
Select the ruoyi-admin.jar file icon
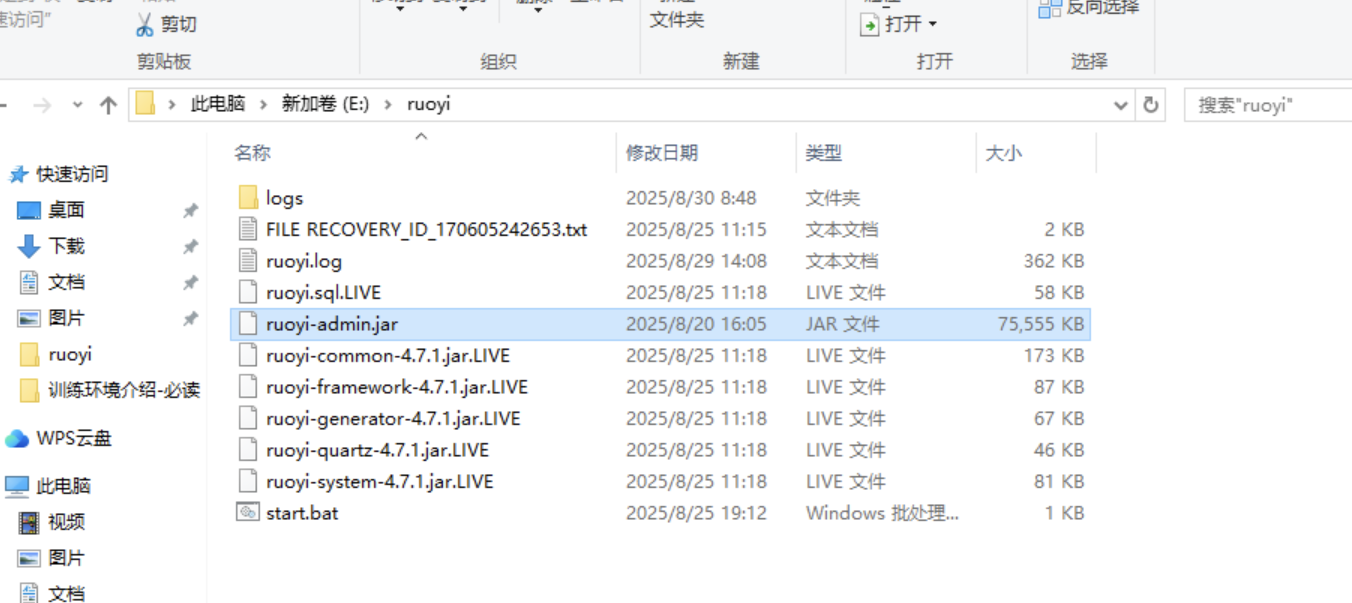(x=248, y=324)
